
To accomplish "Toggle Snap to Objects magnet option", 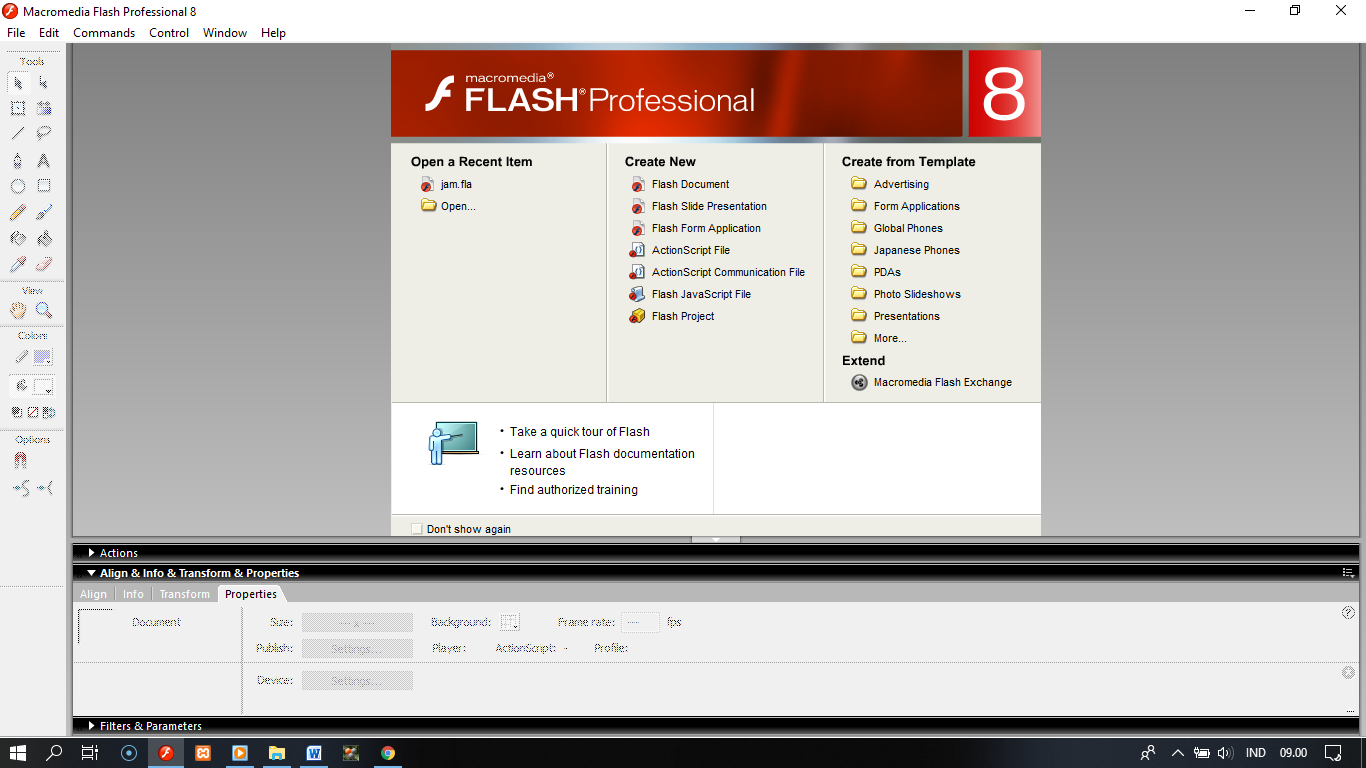I will [x=20, y=461].
